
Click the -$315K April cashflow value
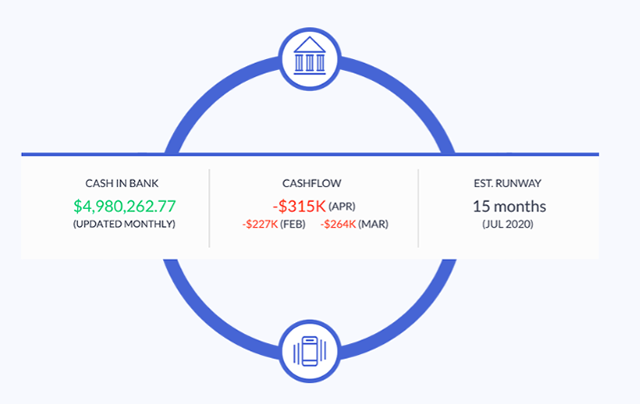coord(296,205)
